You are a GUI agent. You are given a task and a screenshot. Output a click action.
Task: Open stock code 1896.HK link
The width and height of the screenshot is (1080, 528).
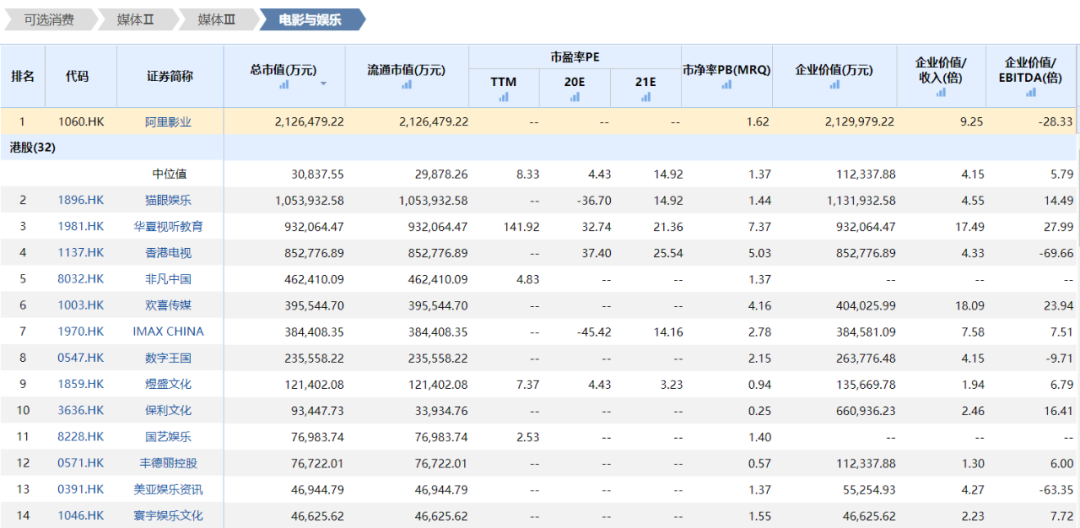pyautogui.click(x=81, y=200)
